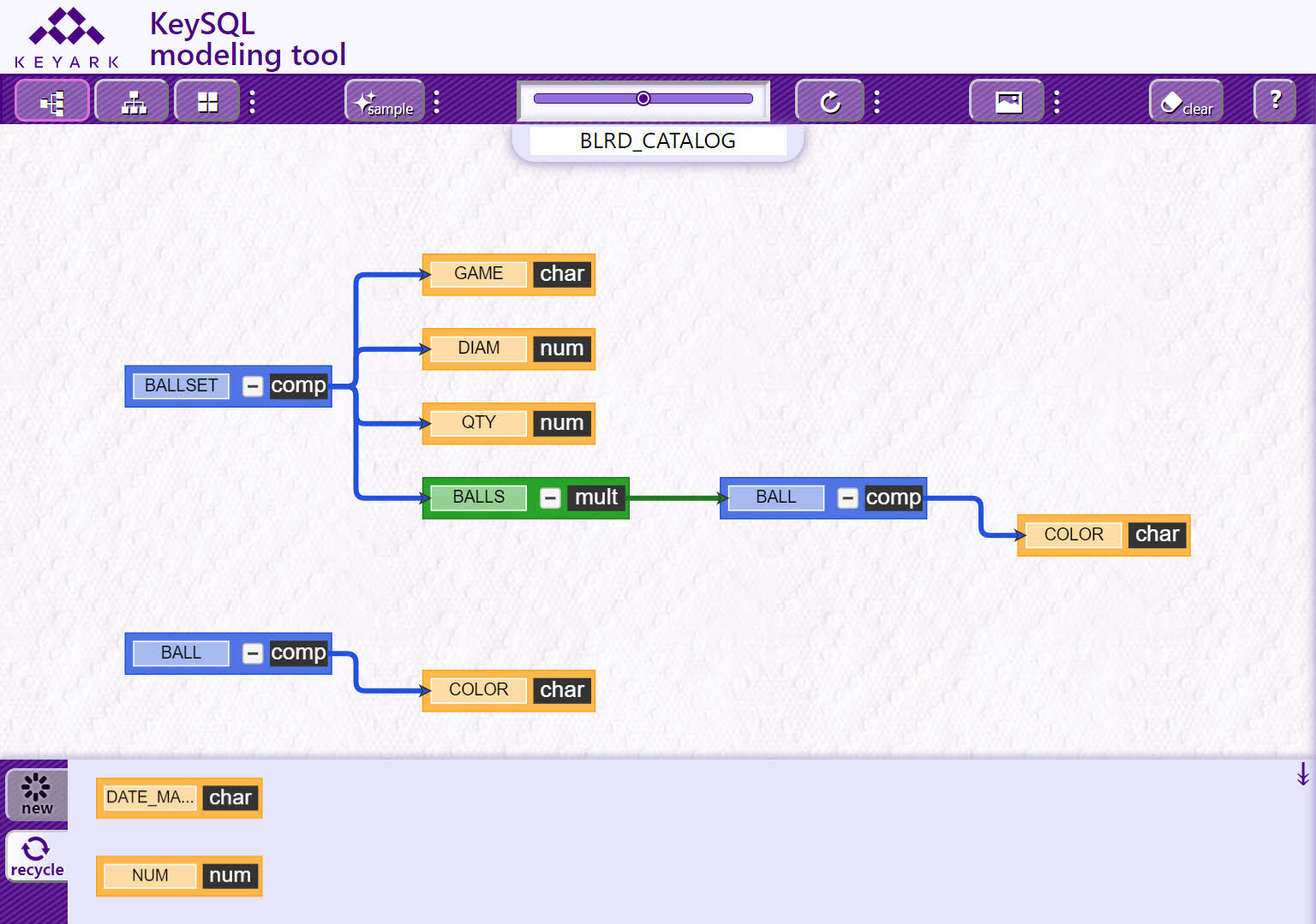Select the GAME element label
This screenshot has height=924, width=1316.
[x=479, y=274]
